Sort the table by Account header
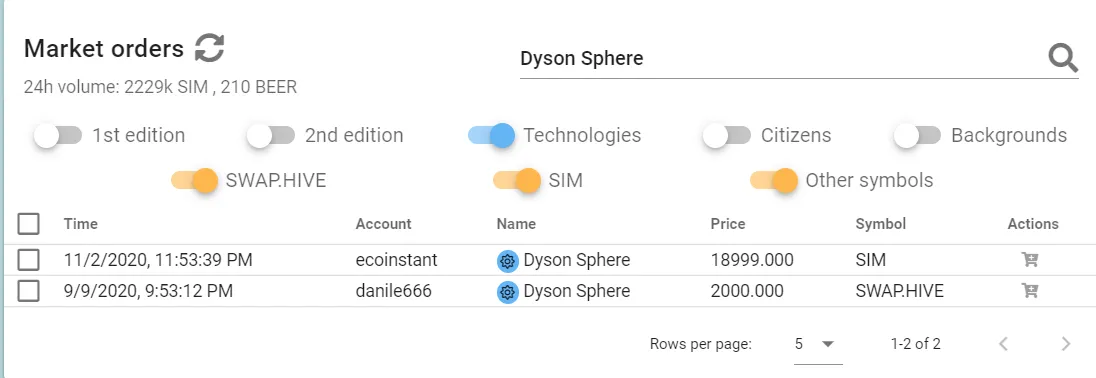1096x378 pixels. pyautogui.click(x=383, y=224)
